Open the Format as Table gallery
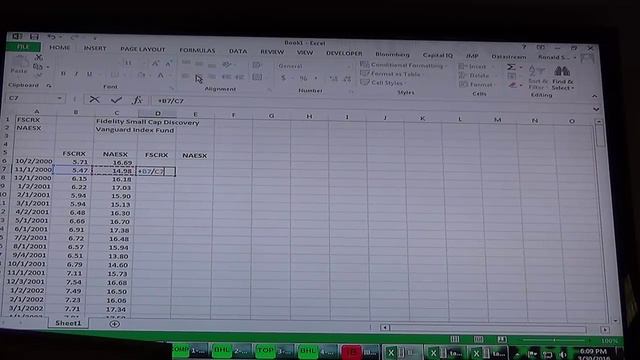Screen dimensions: 640x360 tap(391, 74)
